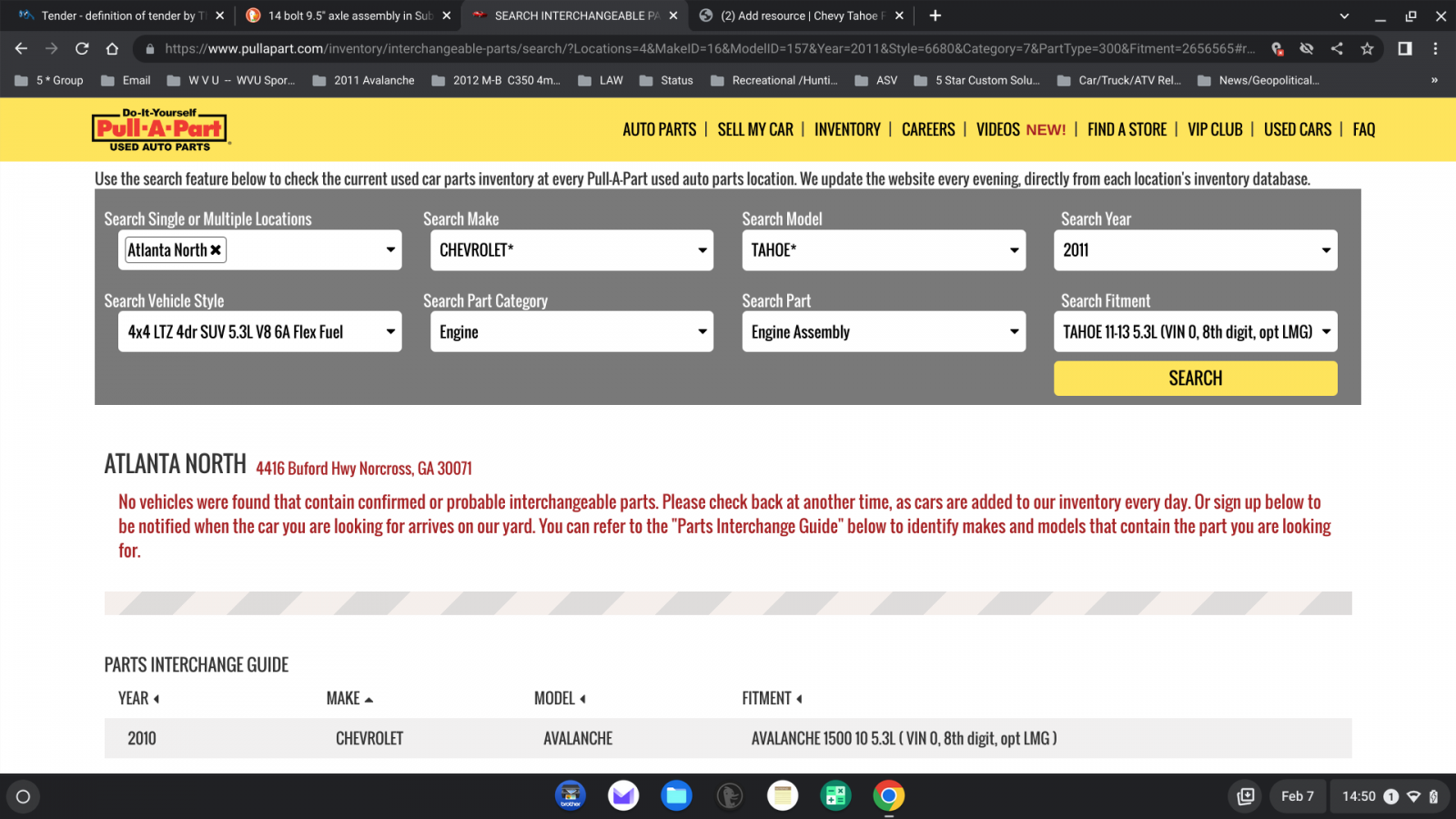Open the Search Part Category dropdown showing Engine
Image resolution: width=1456 pixels, height=819 pixels.
pyautogui.click(x=571, y=332)
